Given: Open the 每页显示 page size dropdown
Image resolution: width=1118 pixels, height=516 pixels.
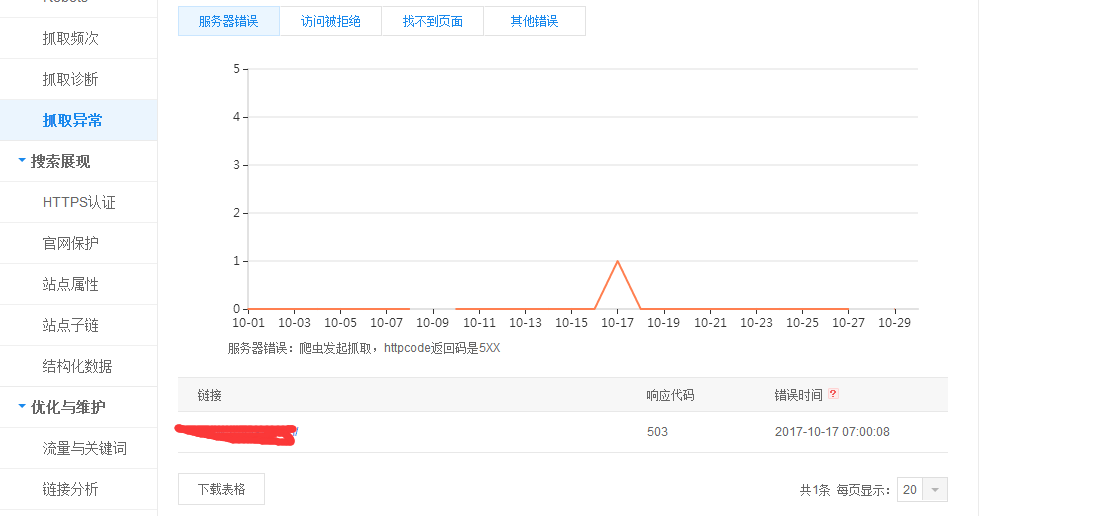Looking at the screenshot, I should point(922,490).
